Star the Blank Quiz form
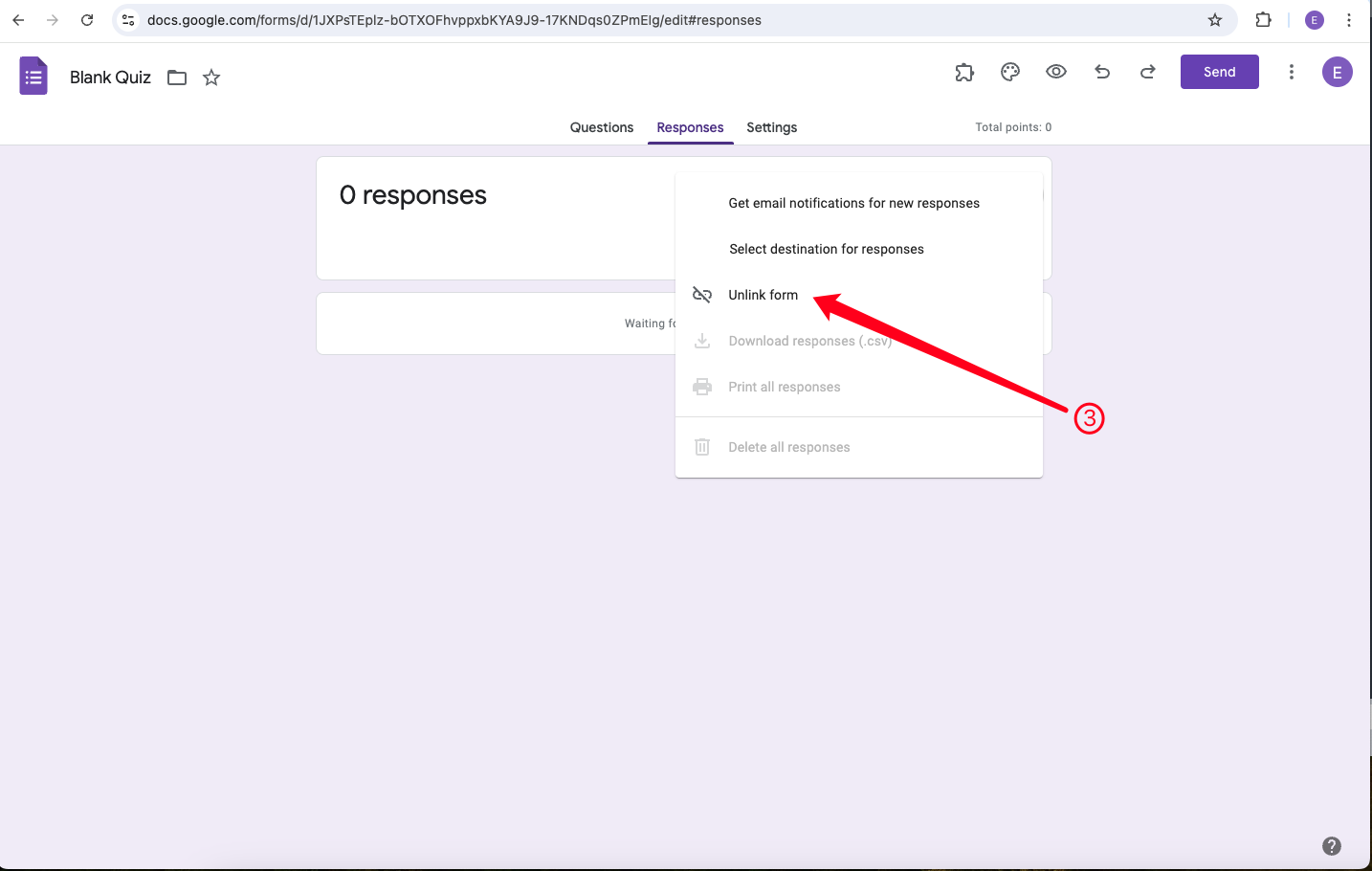 point(211,78)
